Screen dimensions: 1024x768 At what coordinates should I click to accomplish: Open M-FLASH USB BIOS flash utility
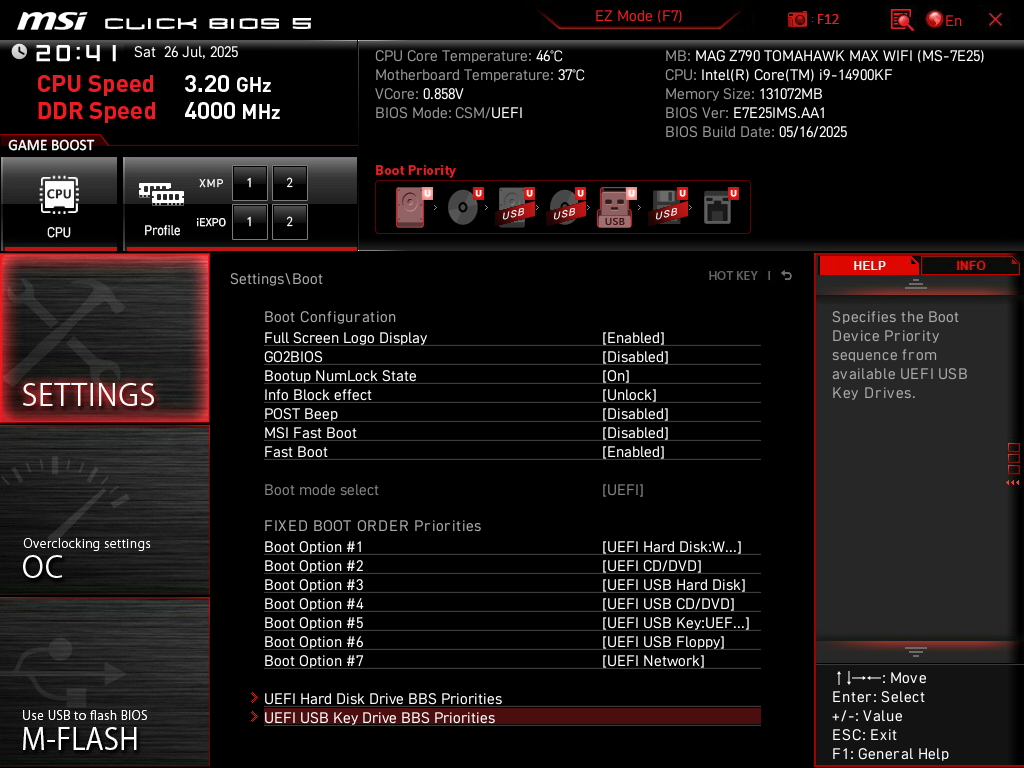coord(104,681)
